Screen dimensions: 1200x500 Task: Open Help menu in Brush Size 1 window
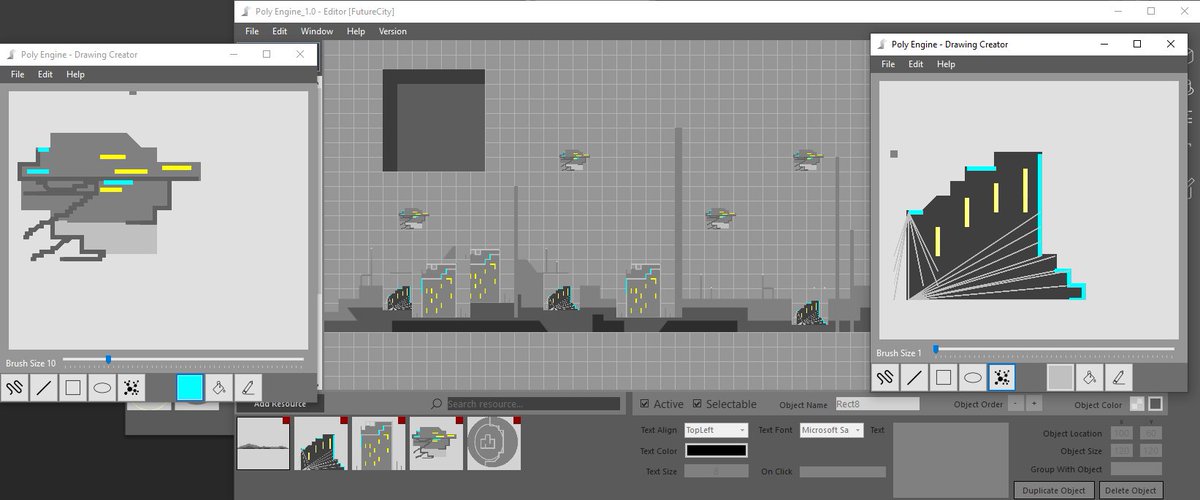pos(946,64)
